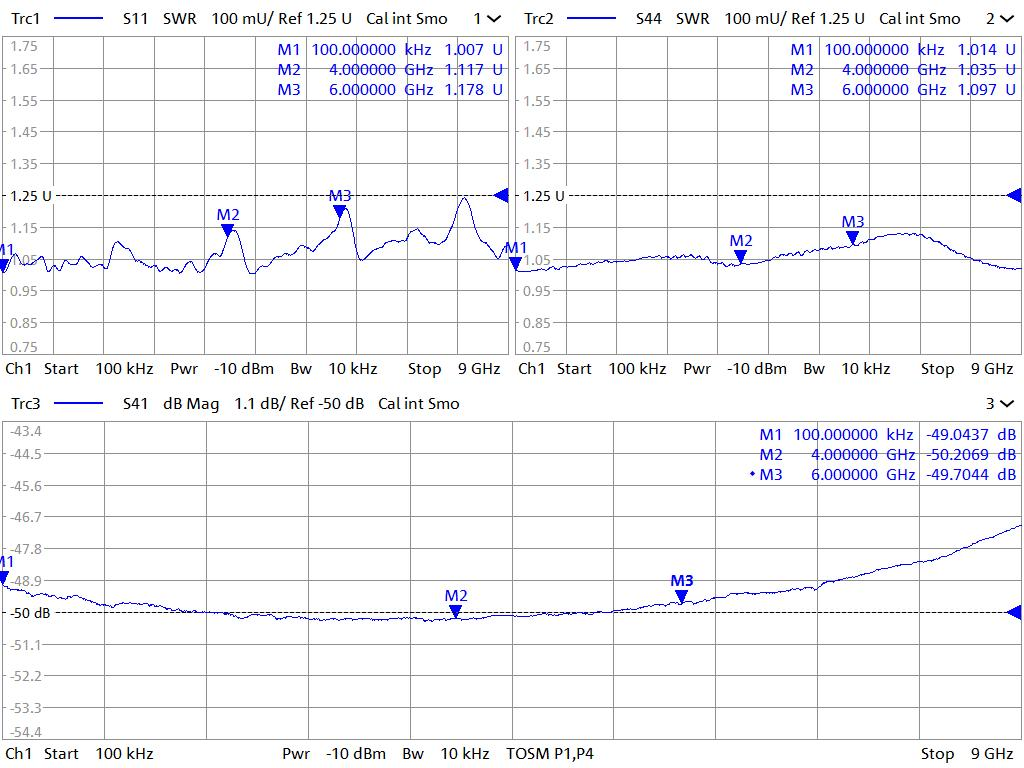Select marker M2 on the S41 trace
Image resolution: width=1024 pixels, height=768 pixels.
click(456, 610)
